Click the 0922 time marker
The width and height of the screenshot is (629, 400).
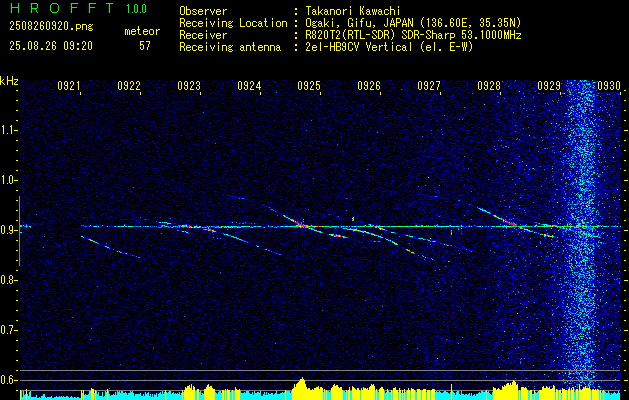[x=129, y=85]
